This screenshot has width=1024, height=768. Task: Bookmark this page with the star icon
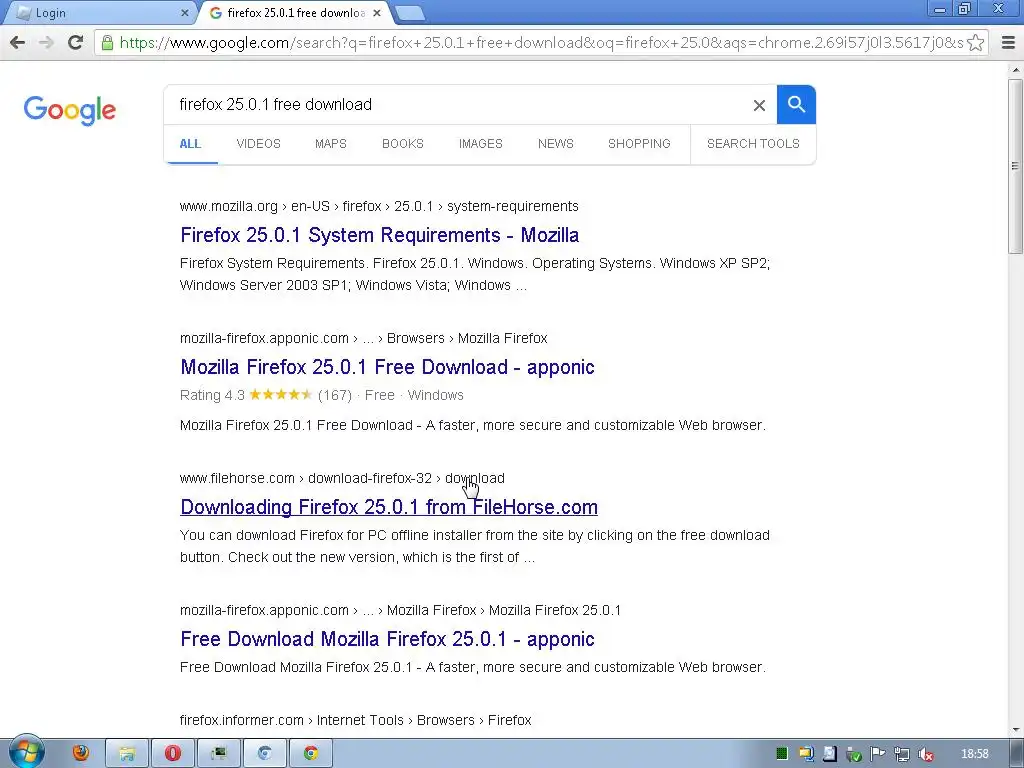[976, 43]
